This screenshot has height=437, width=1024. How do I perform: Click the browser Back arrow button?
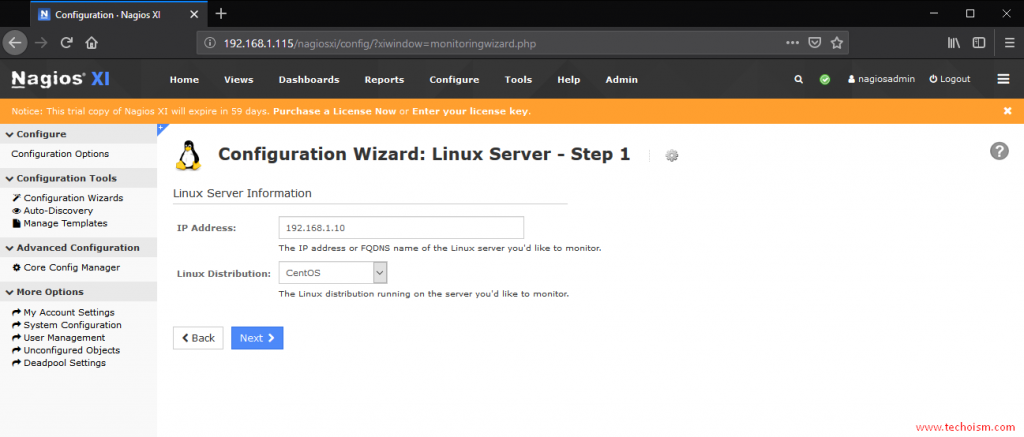pos(15,43)
